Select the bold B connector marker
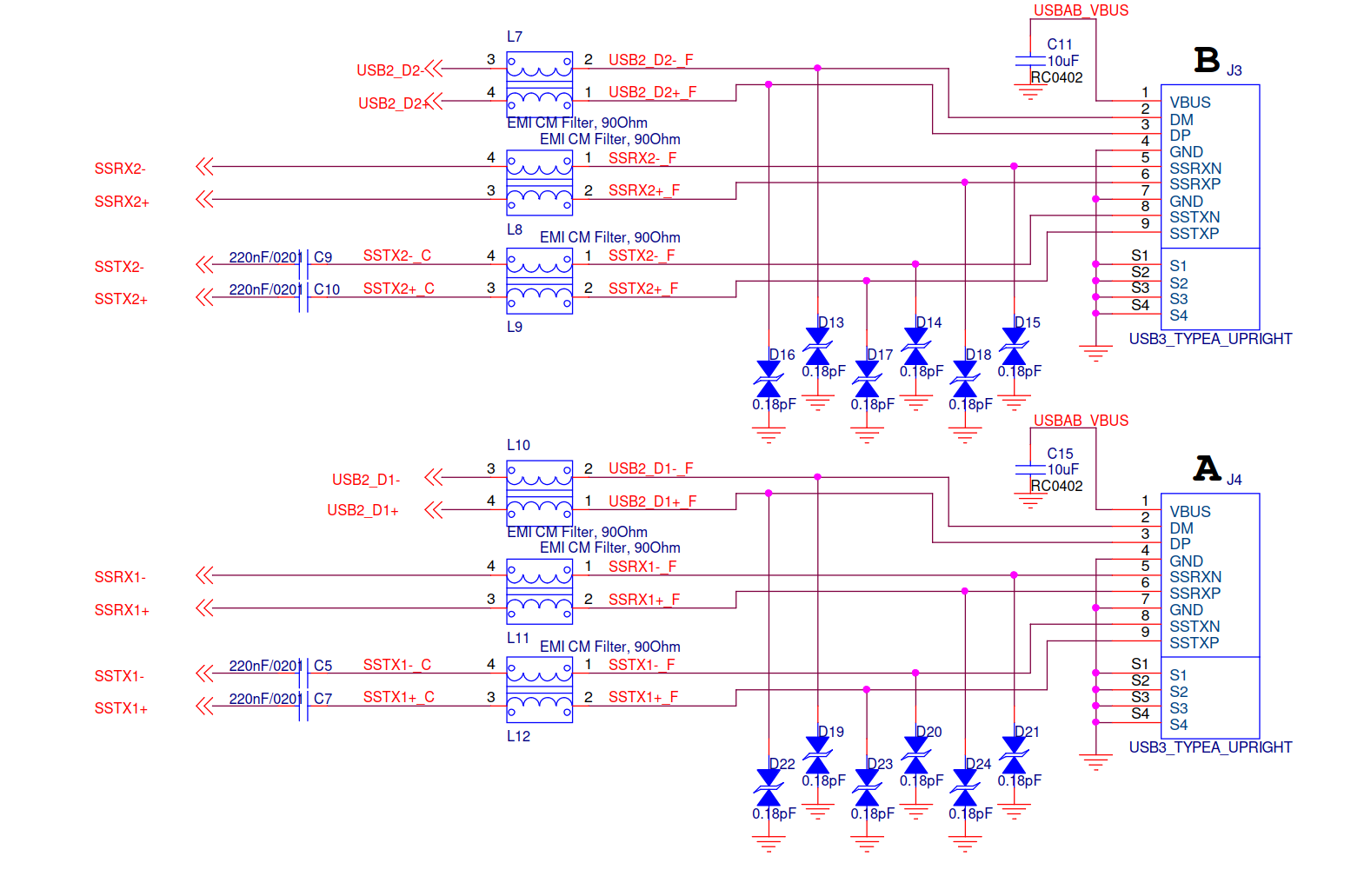 [1207, 59]
